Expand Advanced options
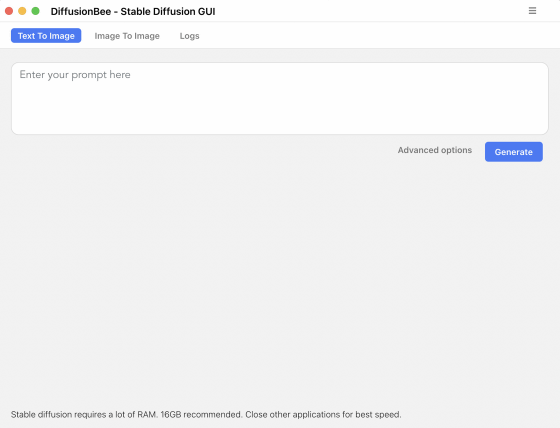 coord(435,150)
